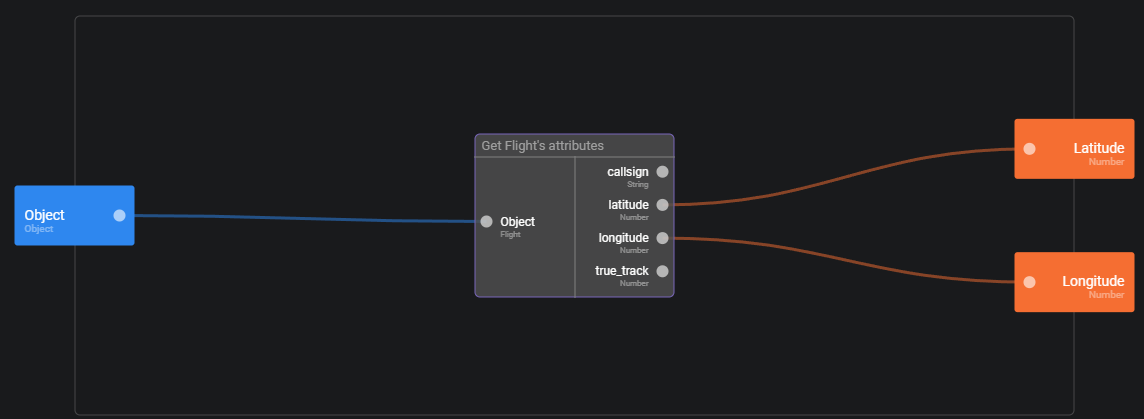Click the "Get Flight's attributes" node title
1144x419 pixels.
point(543,146)
